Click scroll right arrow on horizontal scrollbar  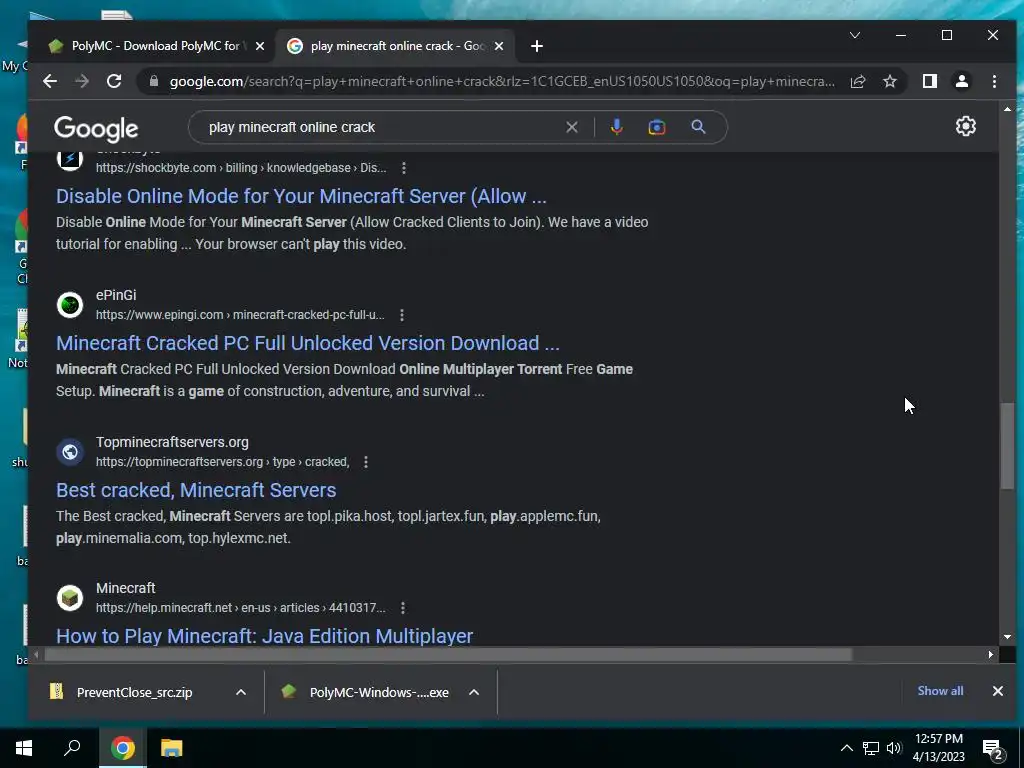(x=991, y=654)
